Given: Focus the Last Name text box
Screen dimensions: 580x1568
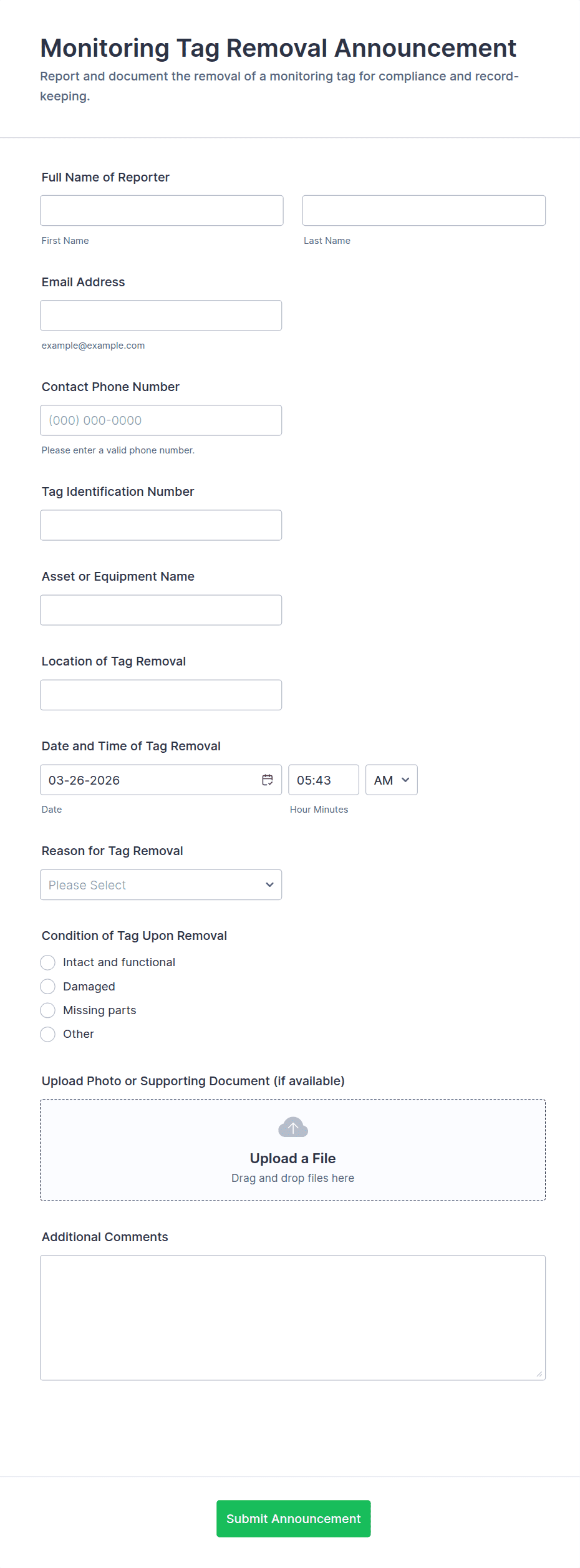Looking at the screenshot, I should (423, 210).
